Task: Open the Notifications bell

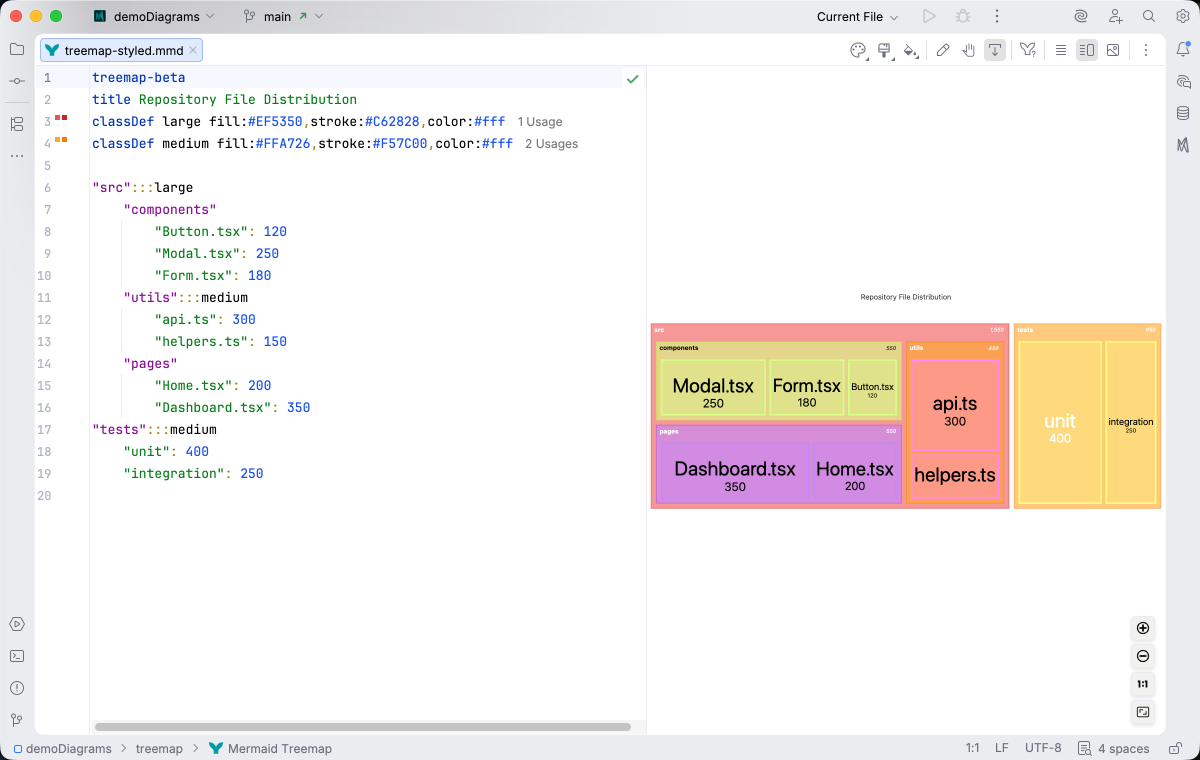Action: [x=1183, y=49]
